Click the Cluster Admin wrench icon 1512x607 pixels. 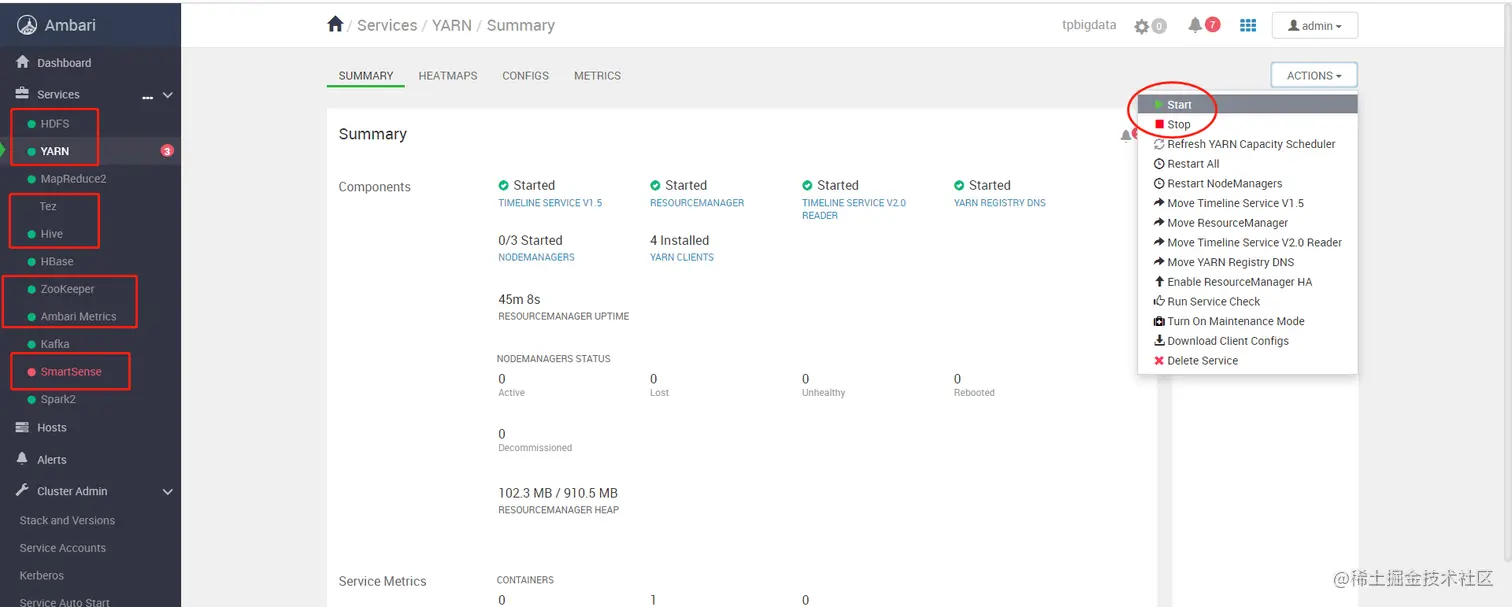coord(23,491)
